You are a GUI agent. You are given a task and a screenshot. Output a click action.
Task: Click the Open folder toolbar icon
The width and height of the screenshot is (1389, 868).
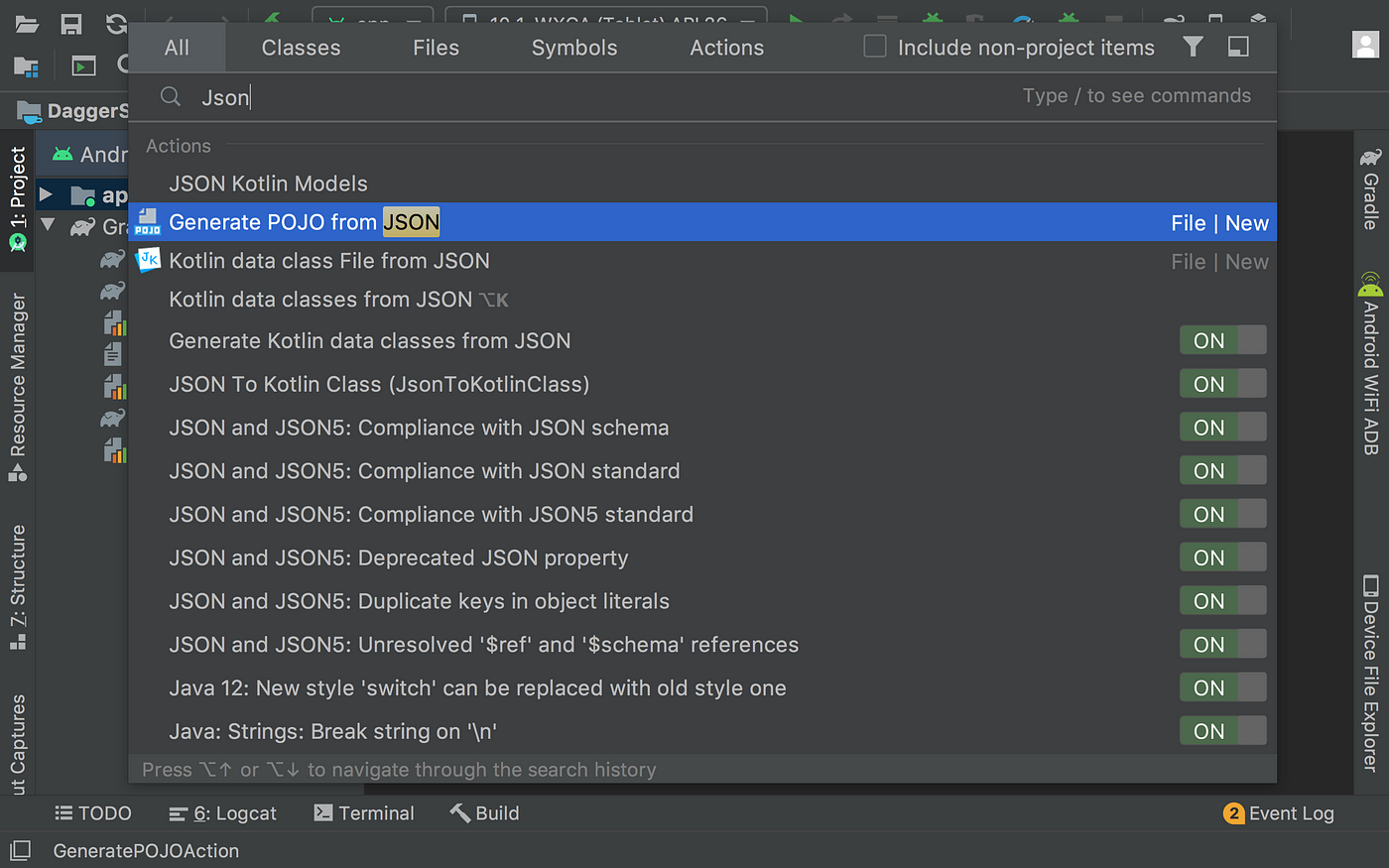pyautogui.click(x=26, y=24)
